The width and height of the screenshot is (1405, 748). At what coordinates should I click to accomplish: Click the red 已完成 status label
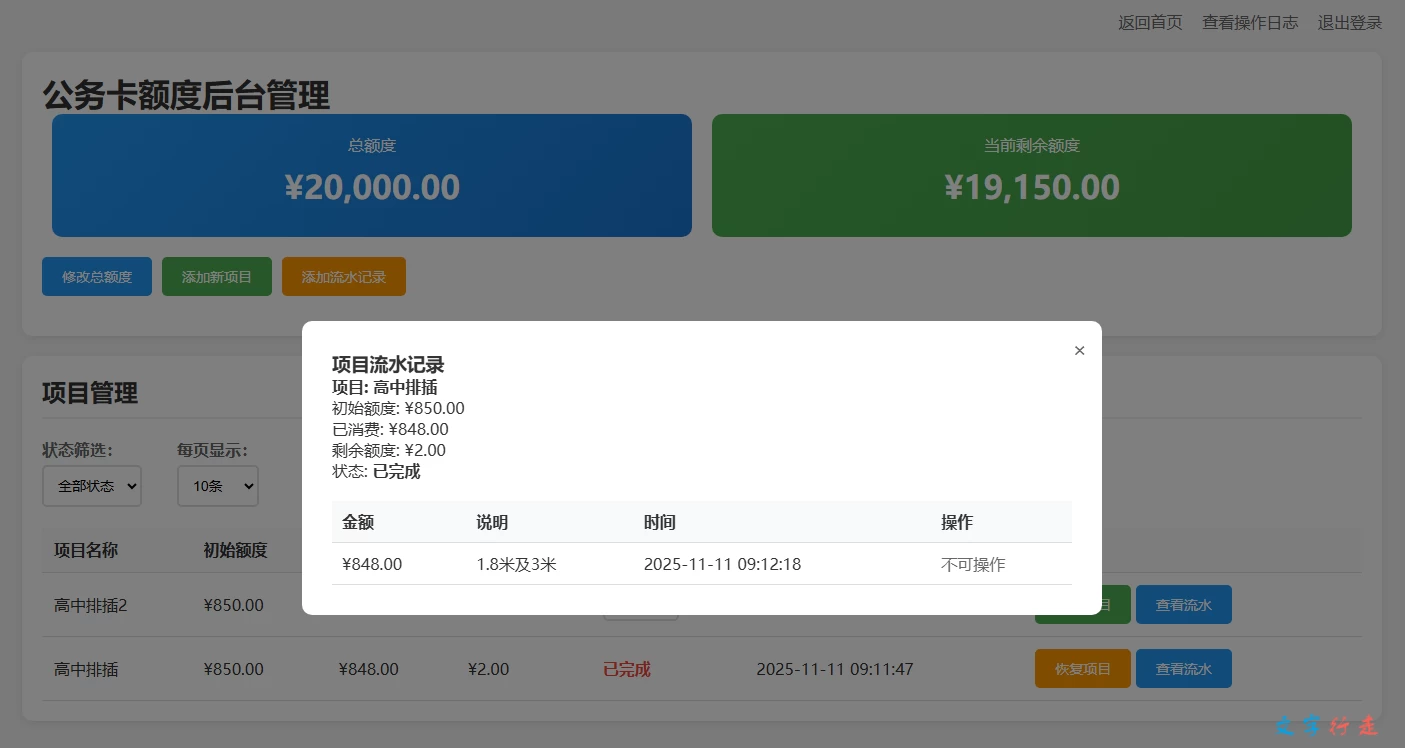(626, 669)
